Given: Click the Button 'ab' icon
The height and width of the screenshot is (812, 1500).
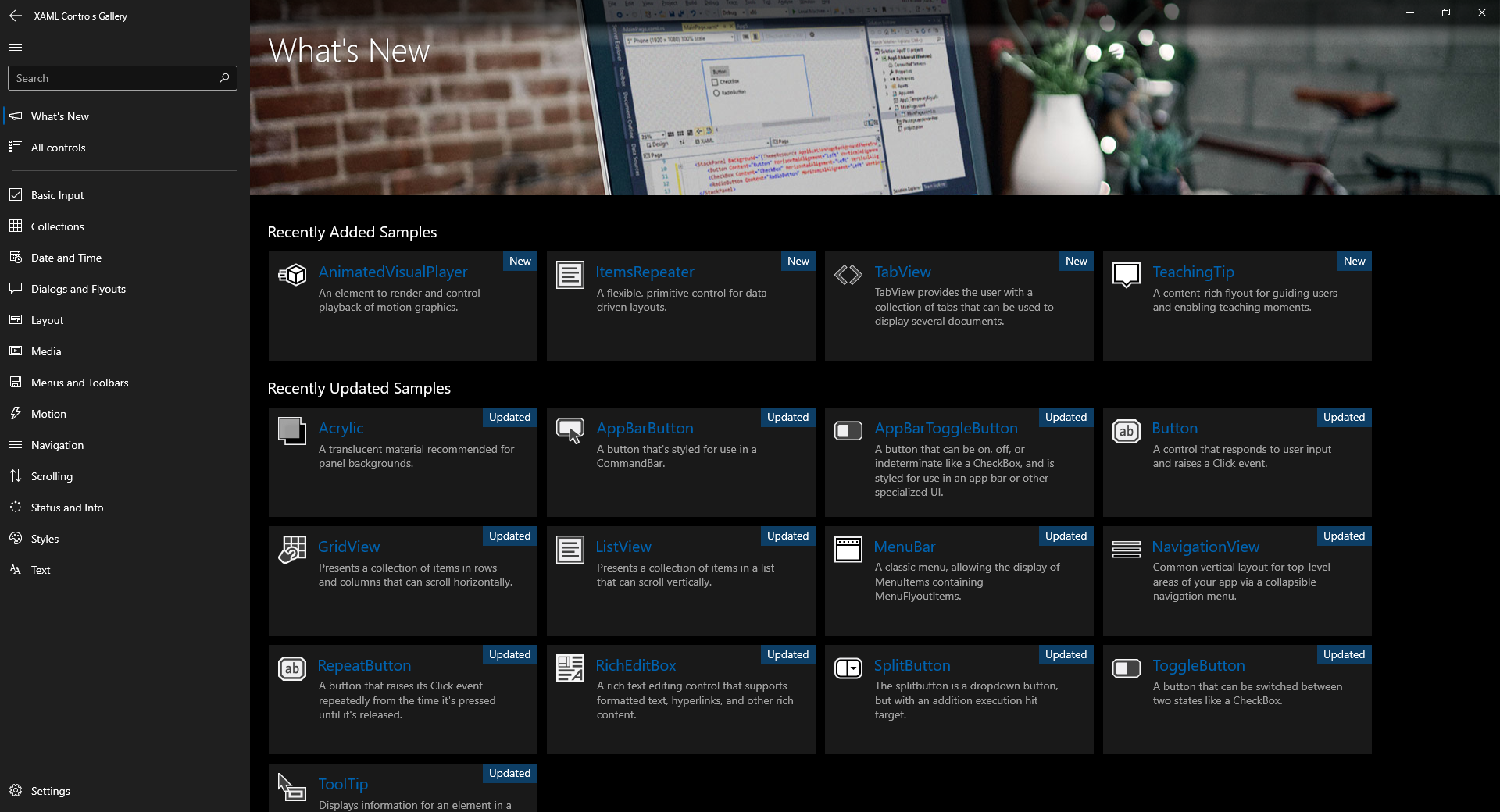Looking at the screenshot, I should point(1127,431).
